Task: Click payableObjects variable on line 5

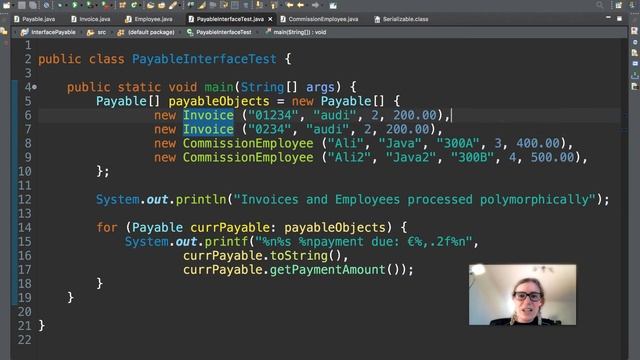Action: [219, 101]
